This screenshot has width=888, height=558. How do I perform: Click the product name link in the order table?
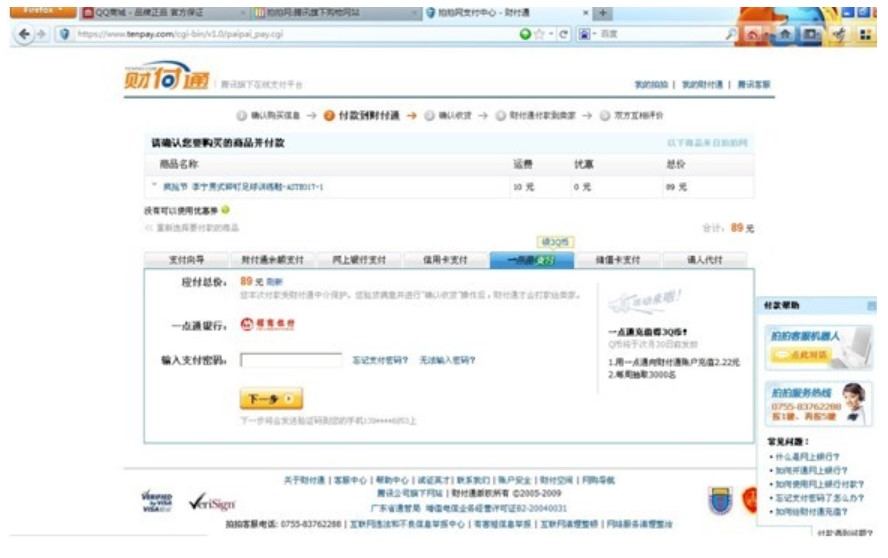[243, 186]
